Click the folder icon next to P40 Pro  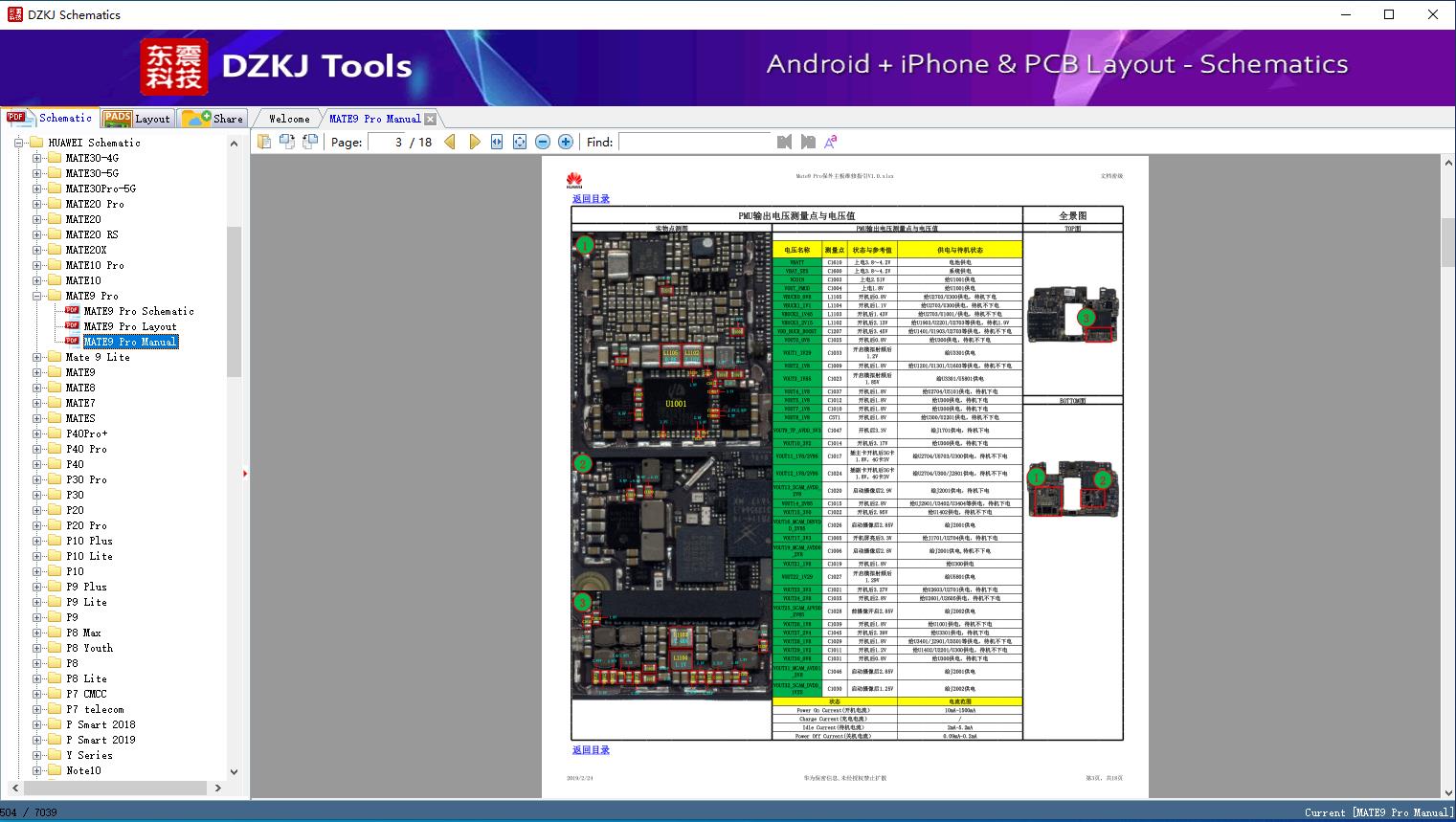coord(55,449)
